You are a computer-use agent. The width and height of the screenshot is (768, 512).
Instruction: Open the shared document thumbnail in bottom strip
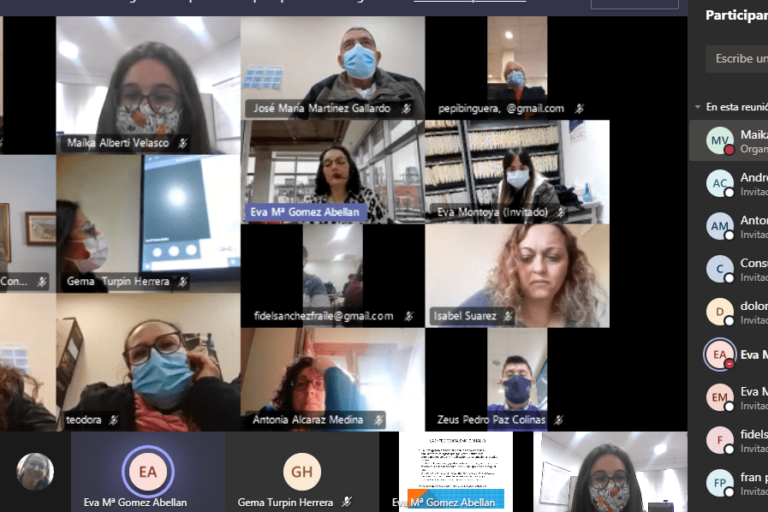456,472
